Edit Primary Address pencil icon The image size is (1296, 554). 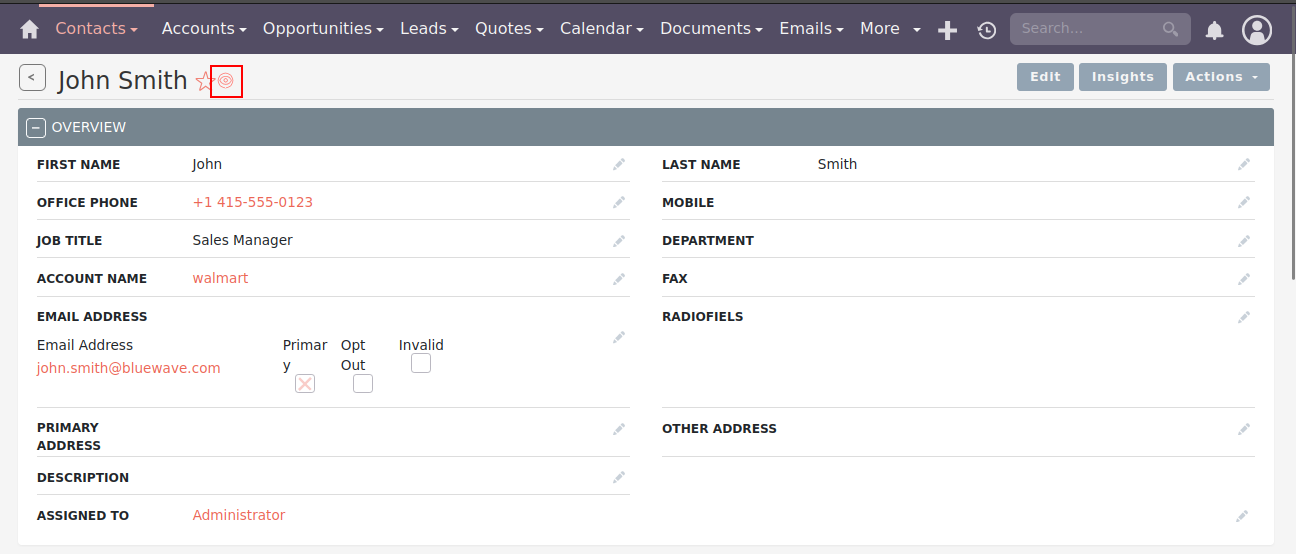pos(619,428)
